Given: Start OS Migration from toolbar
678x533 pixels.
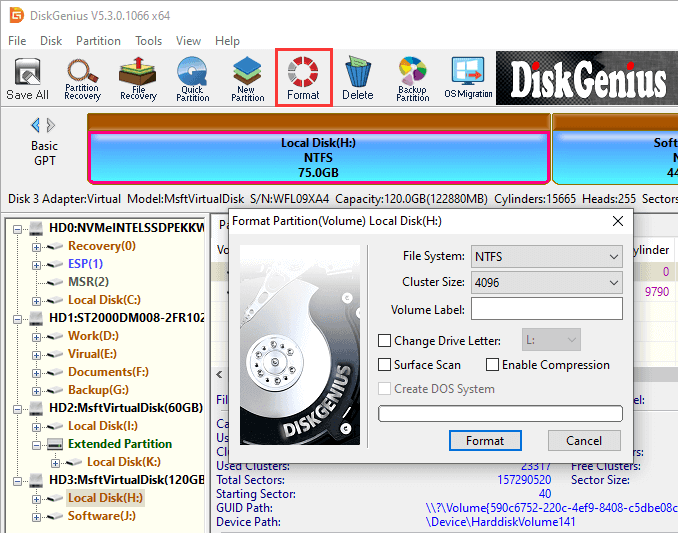Looking at the screenshot, I should click(468, 79).
